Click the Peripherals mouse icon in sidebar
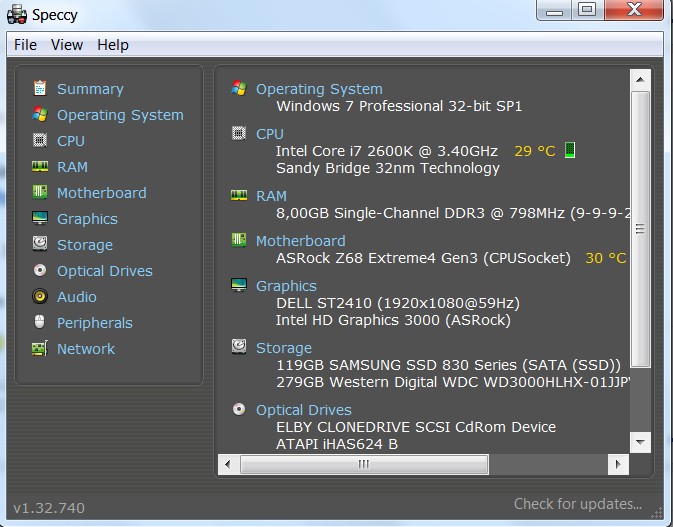 point(39,322)
